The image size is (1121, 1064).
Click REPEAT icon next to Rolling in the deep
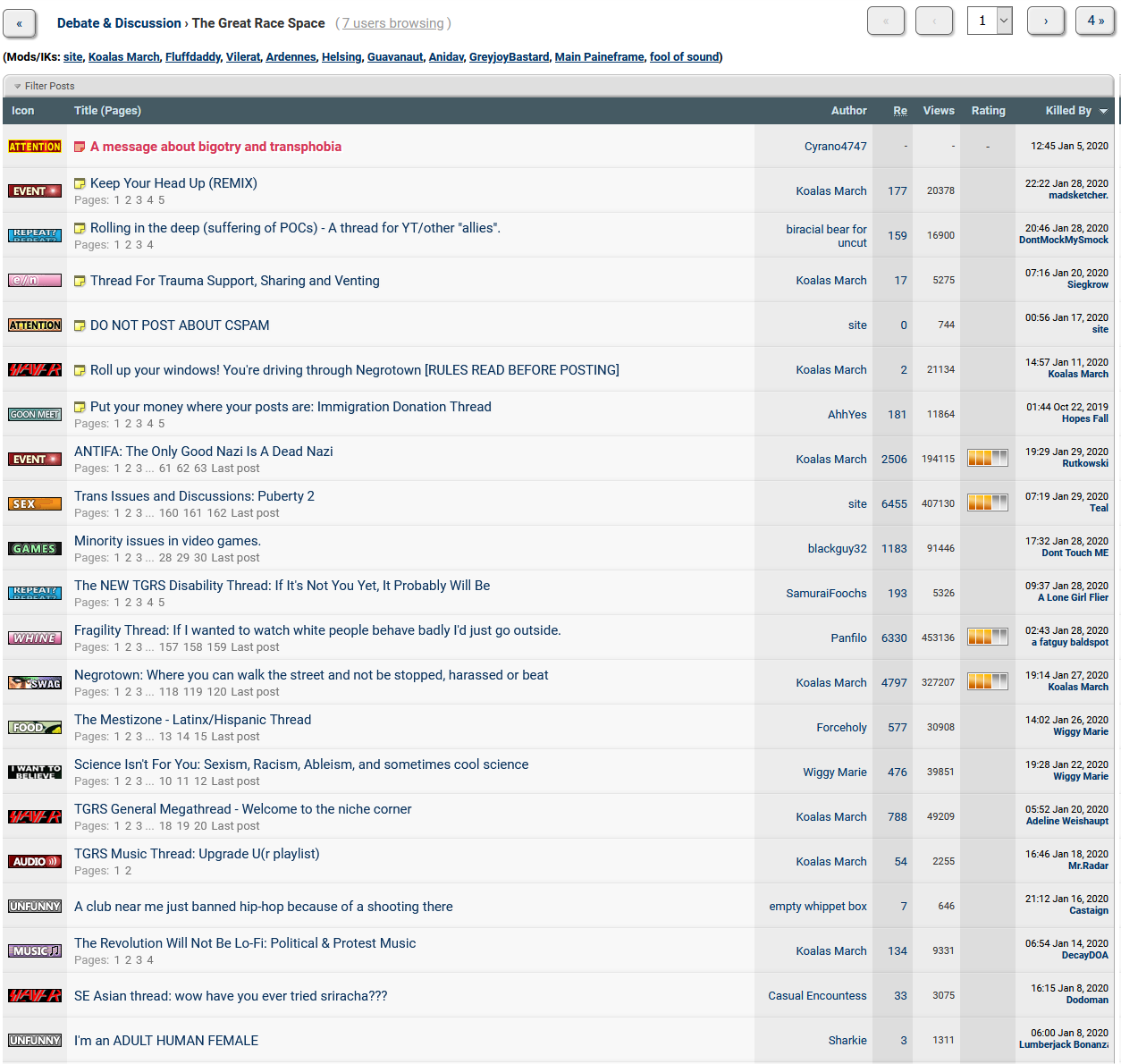[x=35, y=236]
